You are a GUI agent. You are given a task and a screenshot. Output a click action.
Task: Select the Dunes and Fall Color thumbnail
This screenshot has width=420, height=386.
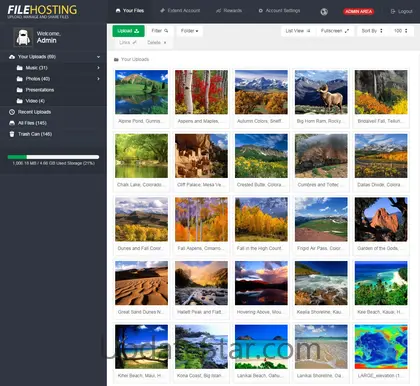141,219
